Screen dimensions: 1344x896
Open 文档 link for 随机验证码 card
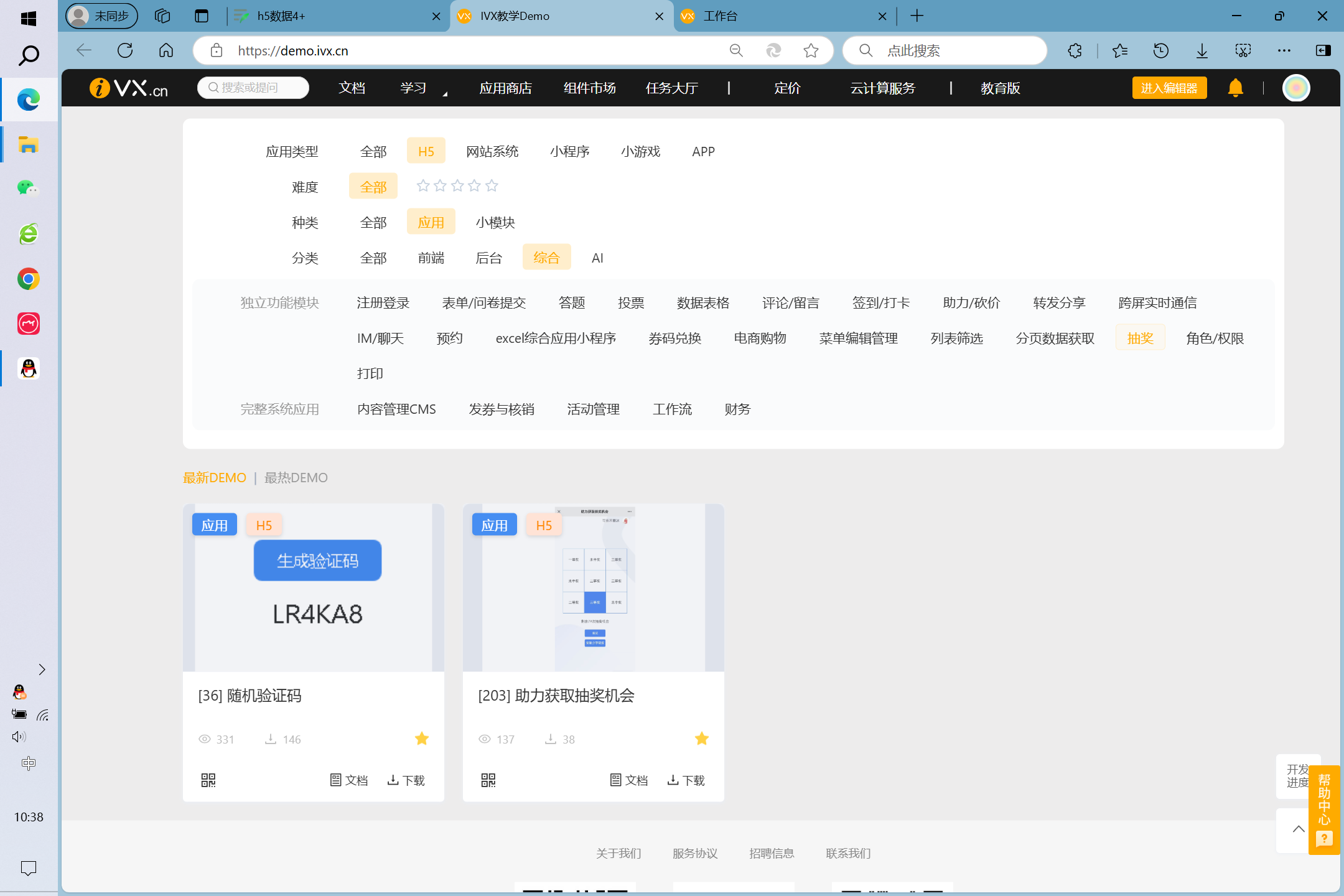pyautogui.click(x=349, y=780)
